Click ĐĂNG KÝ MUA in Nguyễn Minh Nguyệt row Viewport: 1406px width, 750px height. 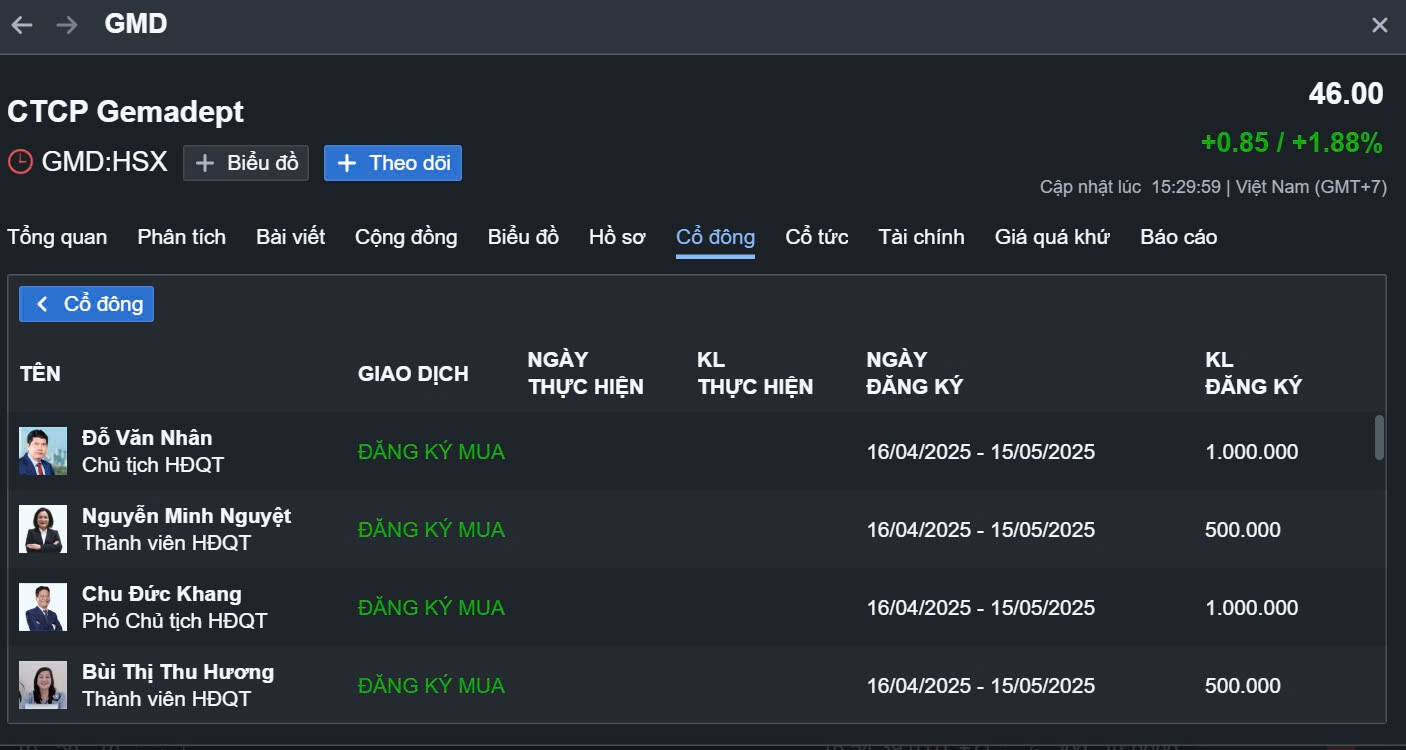point(431,530)
